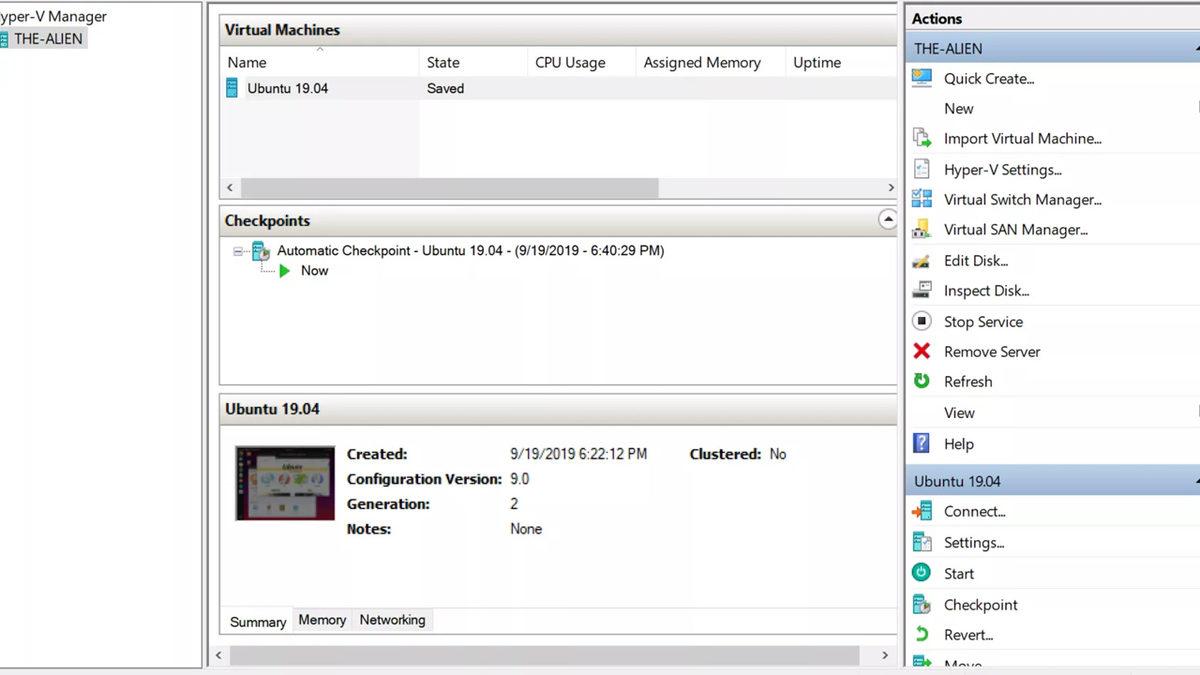
Task: Click the red Remove Server icon
Action: 922,352
